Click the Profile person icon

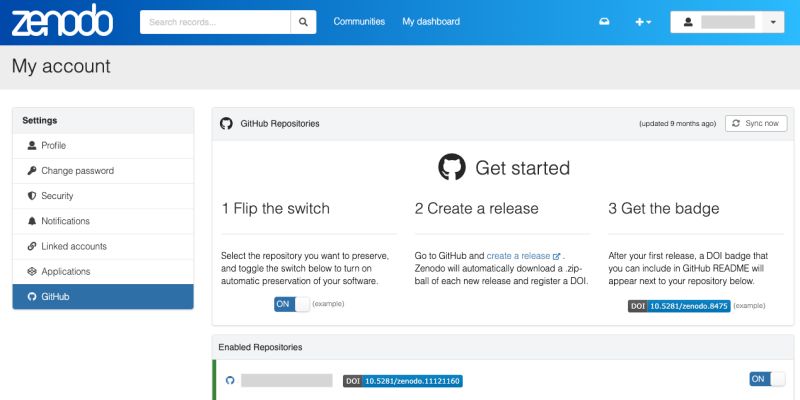[32, 145]
